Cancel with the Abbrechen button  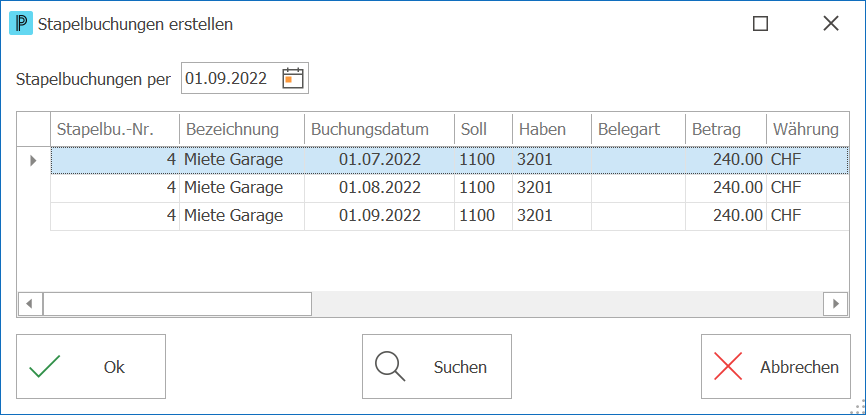pos(776,366)
